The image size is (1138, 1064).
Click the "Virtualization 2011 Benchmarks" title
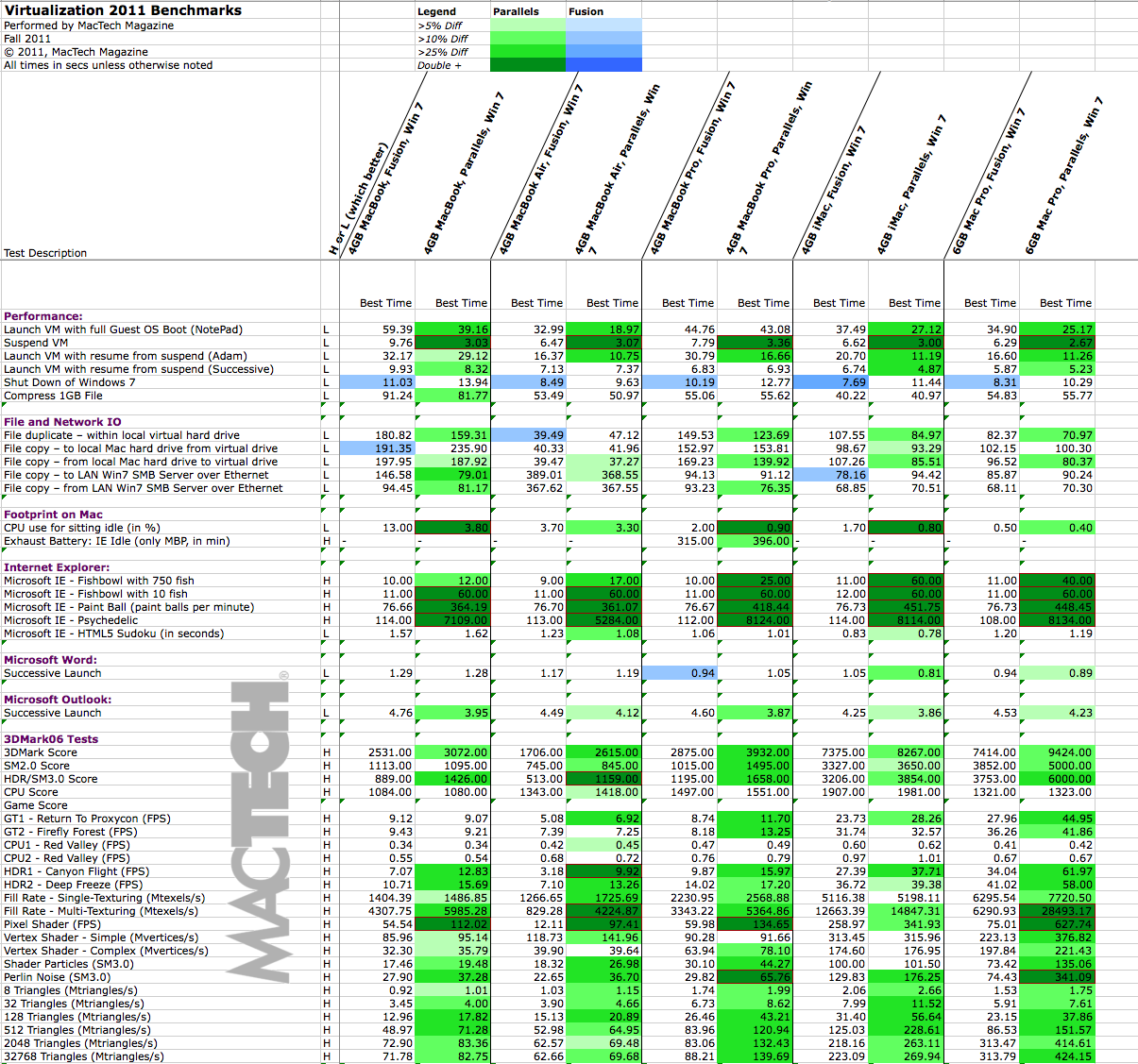tap(123, 10)
